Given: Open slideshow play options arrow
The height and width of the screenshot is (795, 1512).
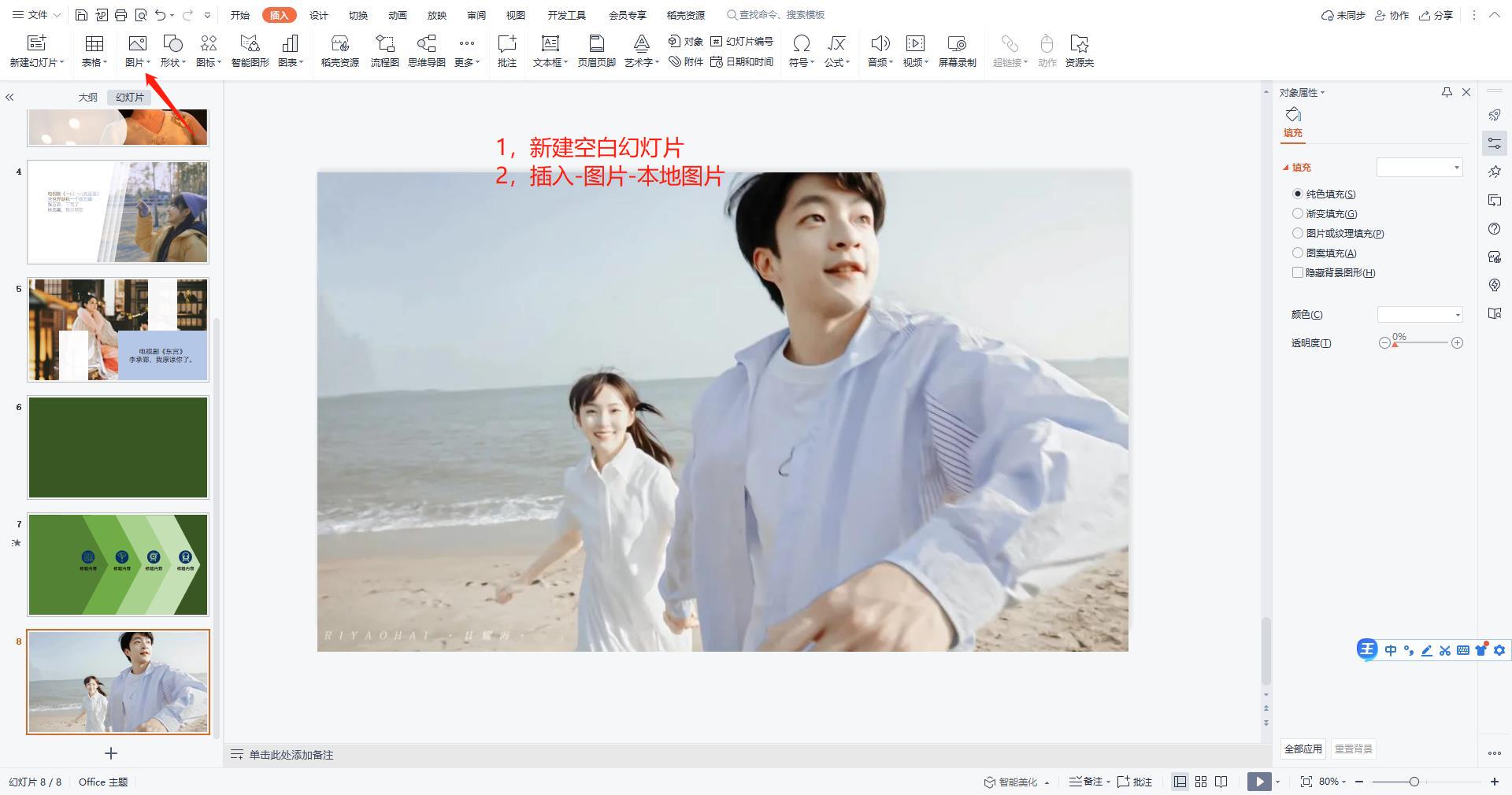Looking at the screenshot, I should tap(1277, 782).
